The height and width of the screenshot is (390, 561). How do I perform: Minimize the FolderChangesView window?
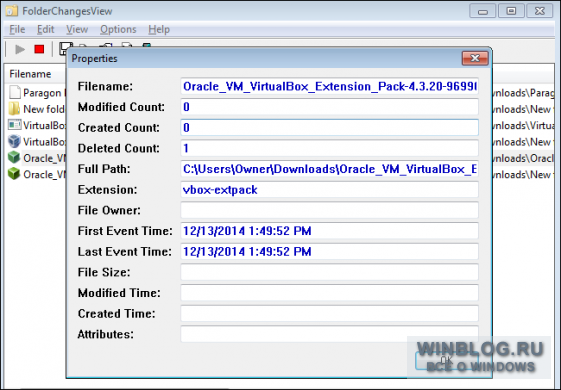point(482,11)
